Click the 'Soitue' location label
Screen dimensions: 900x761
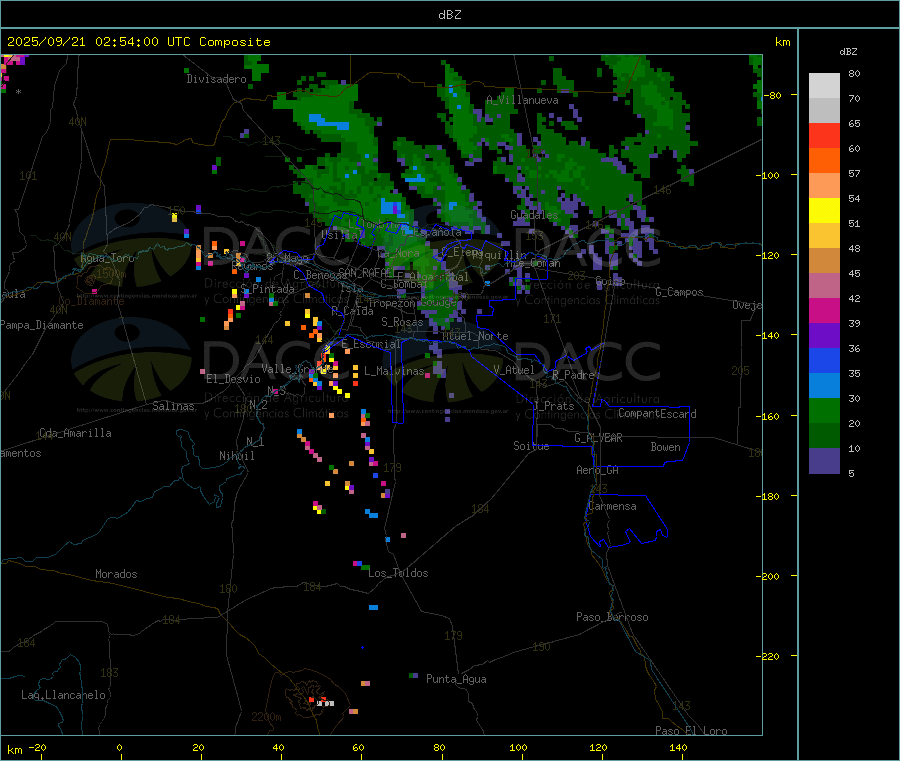pos(532,446)
